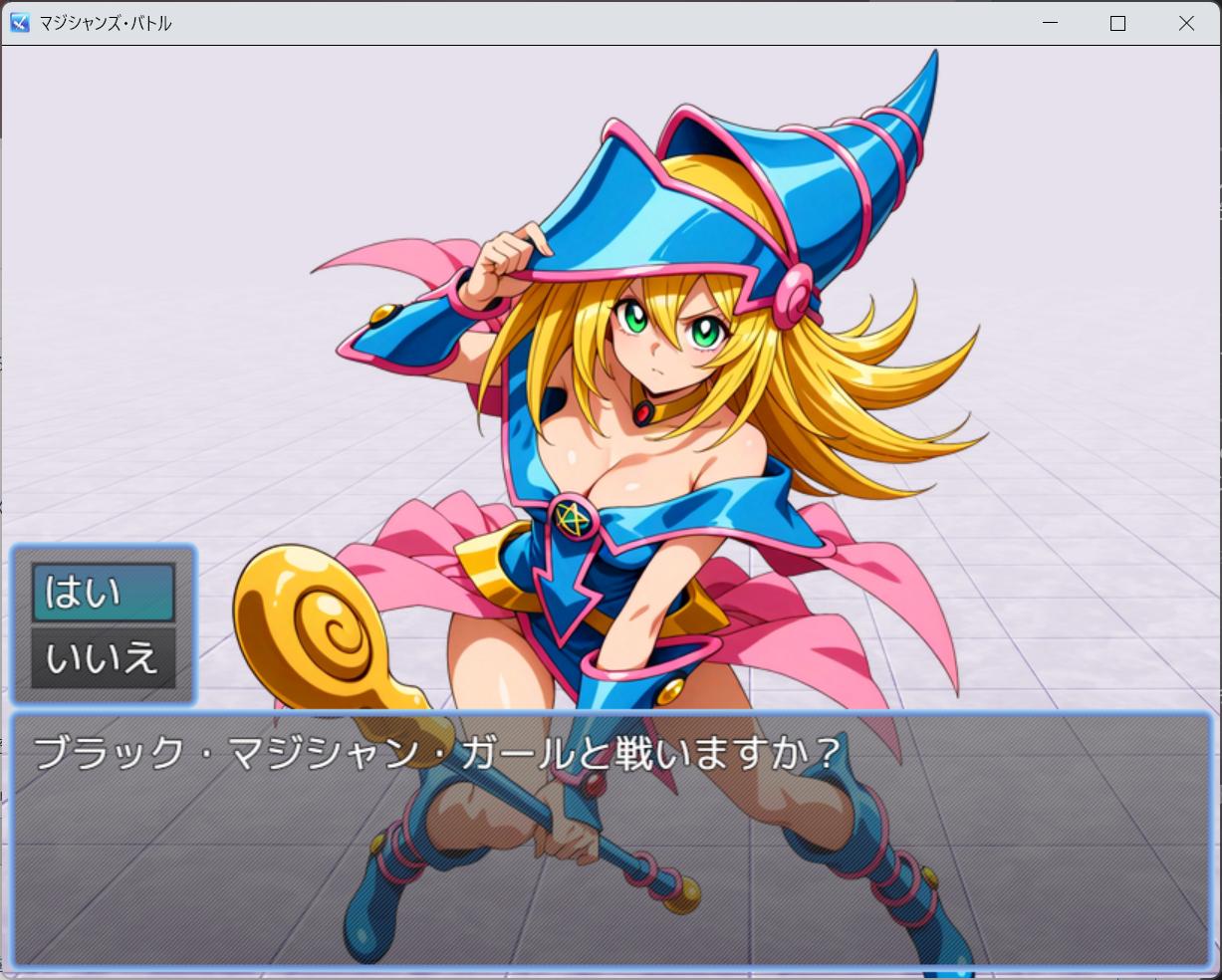Select the はい choice option

point(103,593)
